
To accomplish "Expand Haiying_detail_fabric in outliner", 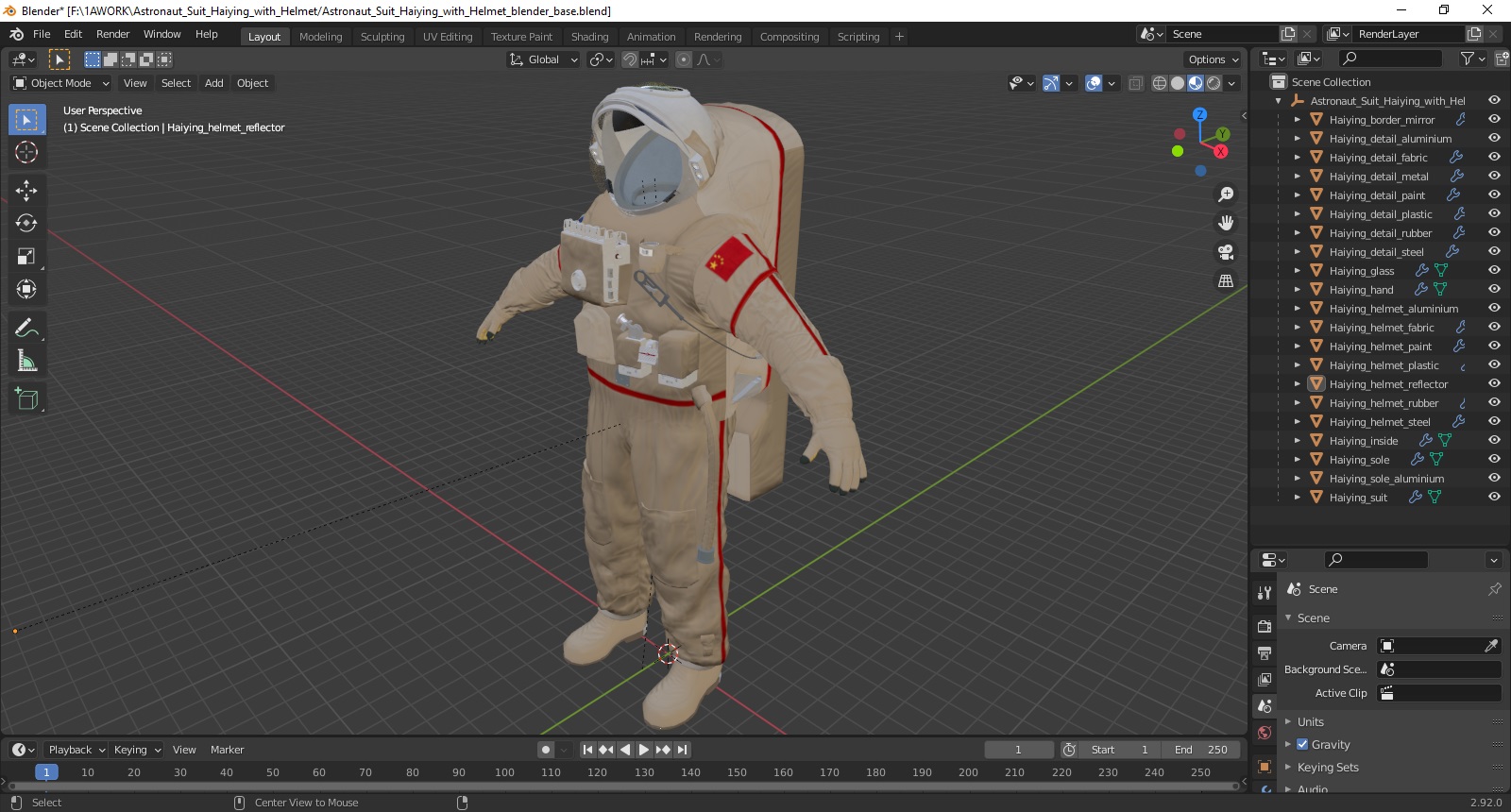I will (x=1297, y=158).
